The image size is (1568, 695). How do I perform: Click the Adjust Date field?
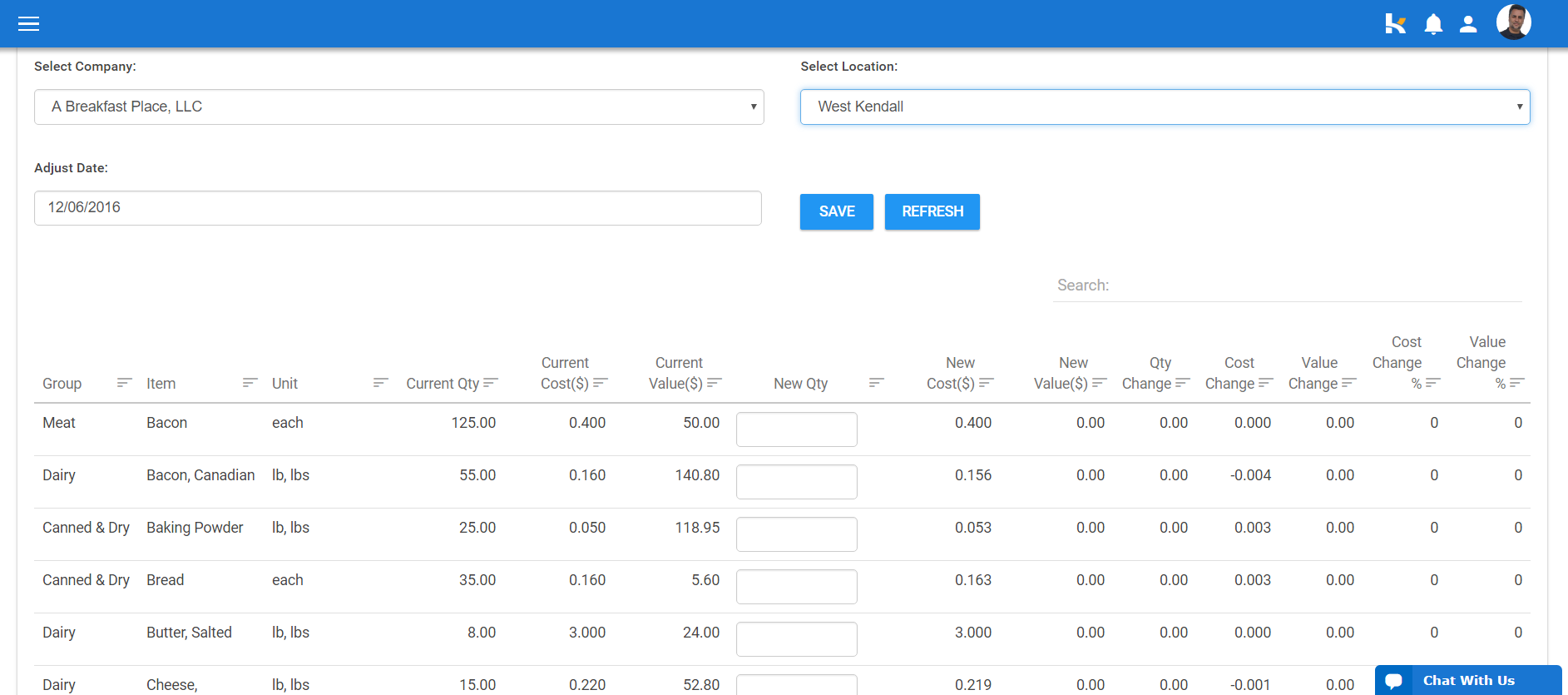point(398,208)
